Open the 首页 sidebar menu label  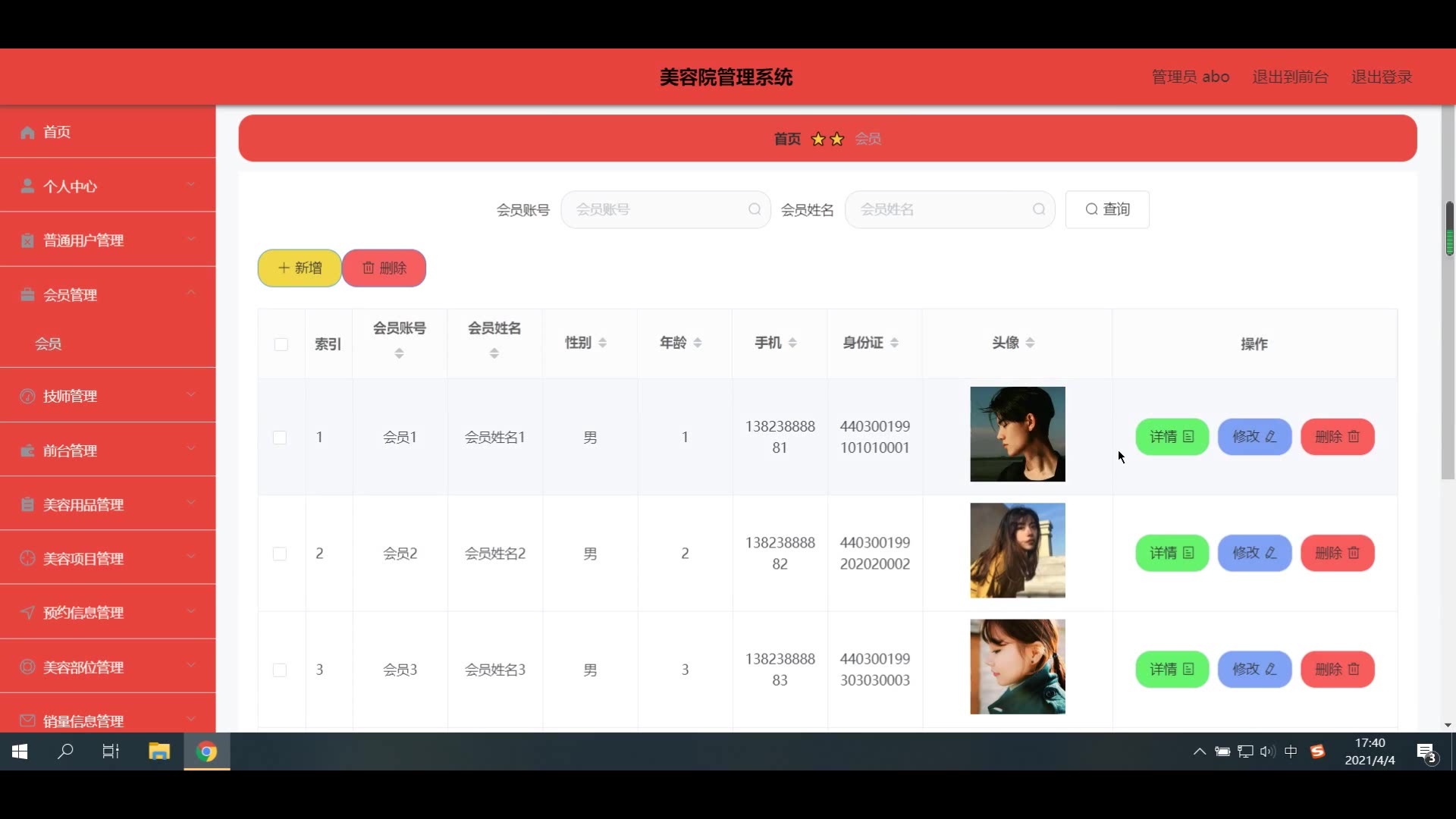pyautogui.click(x=57, y=133)
